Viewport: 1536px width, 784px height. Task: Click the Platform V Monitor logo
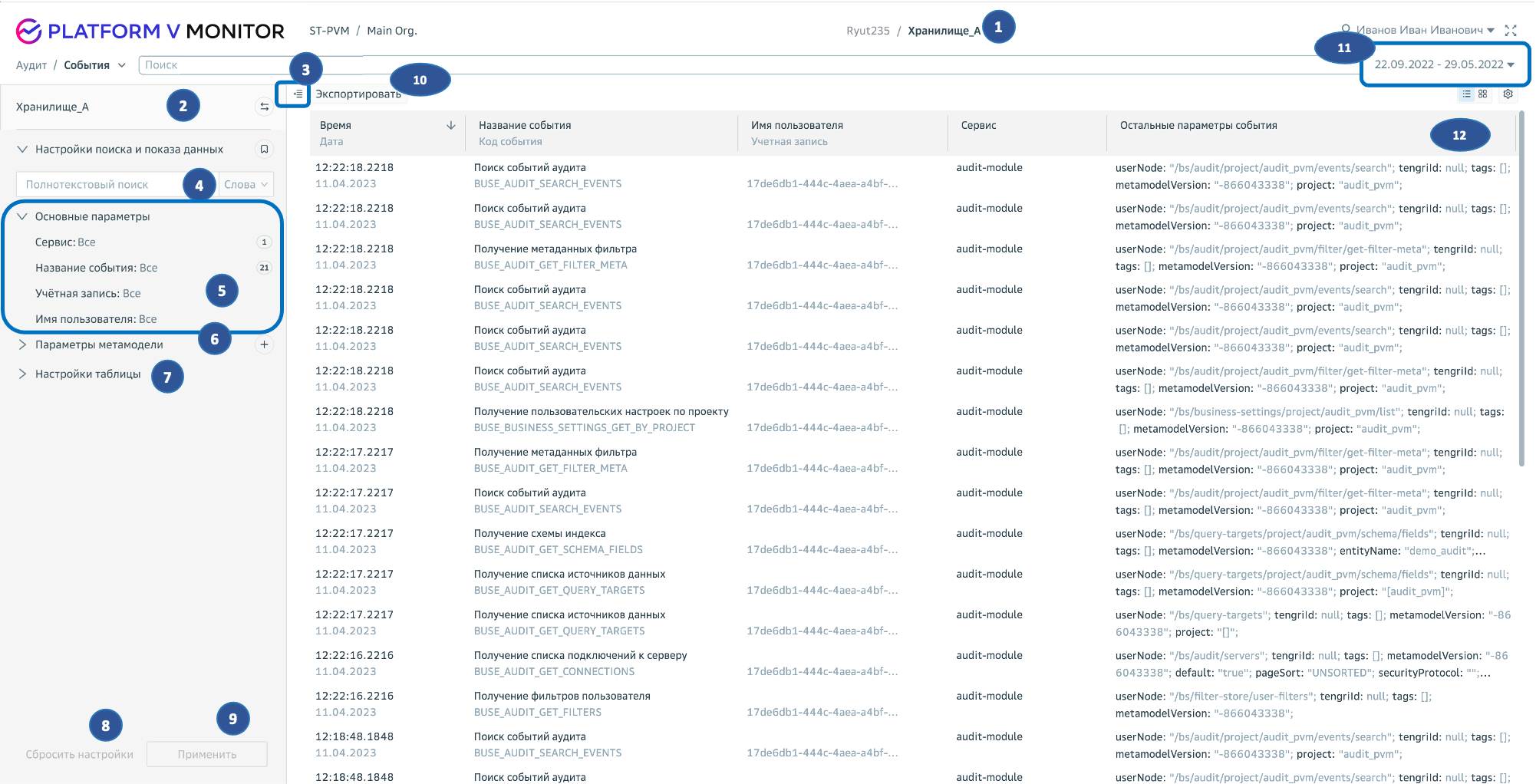(150, 31)
